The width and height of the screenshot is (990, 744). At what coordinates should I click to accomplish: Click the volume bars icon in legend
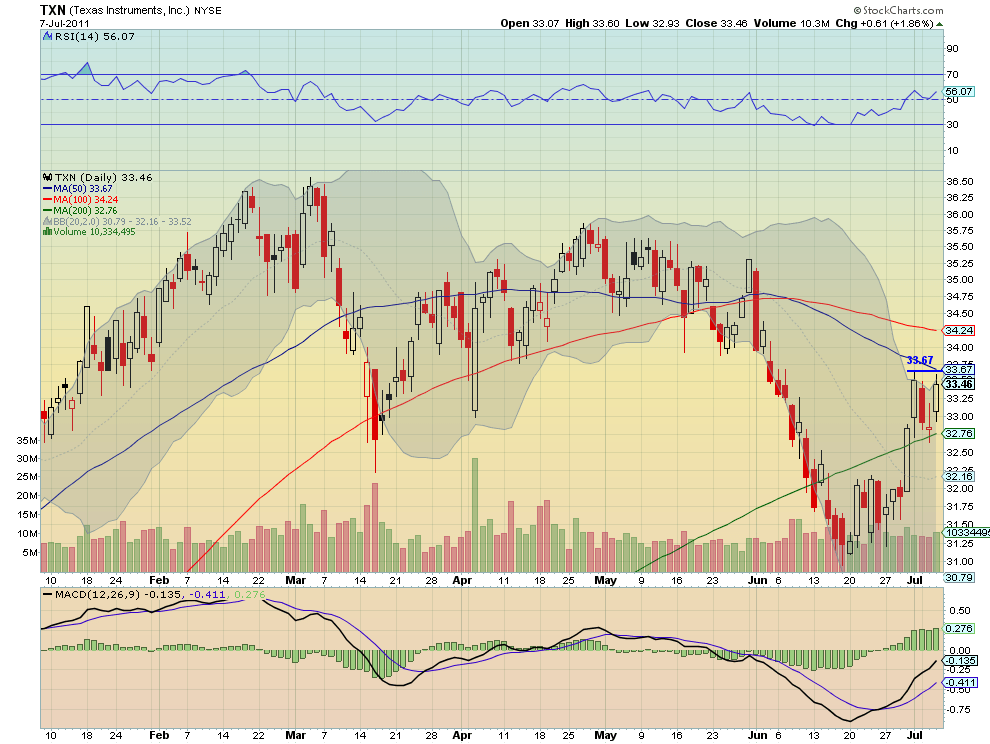47,232
